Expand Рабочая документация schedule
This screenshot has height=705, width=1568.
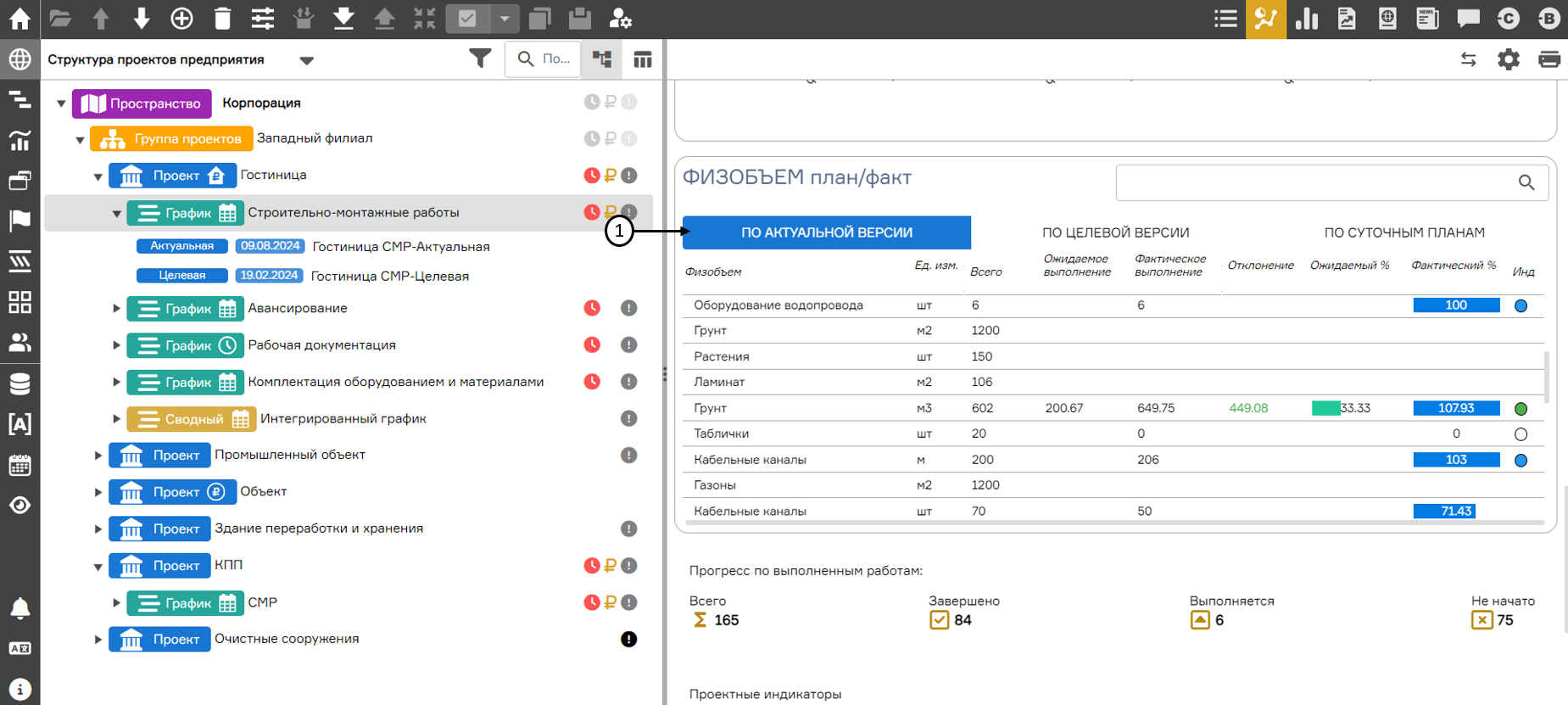pos(116,344)
